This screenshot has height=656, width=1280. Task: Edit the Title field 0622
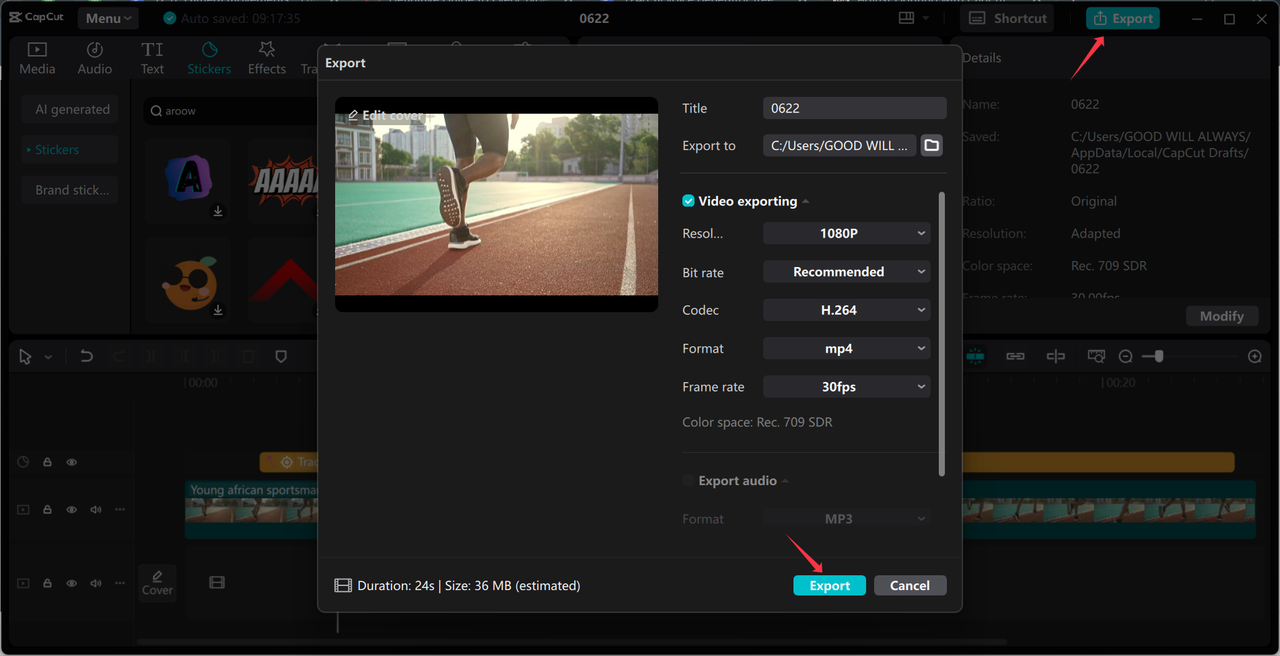click(854, 108)
